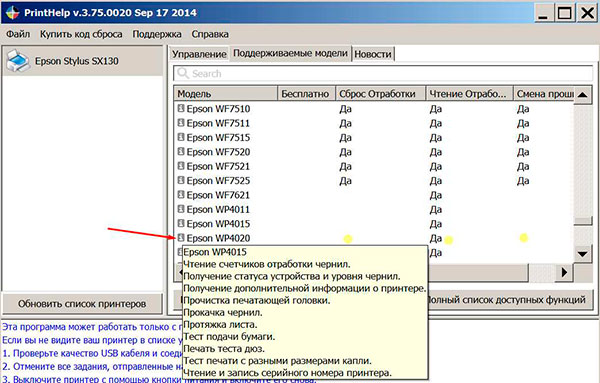Select the Epson Stylus SX130 printer icon
Viewport: 600px width, 383px height.
(x=18, y=61)
